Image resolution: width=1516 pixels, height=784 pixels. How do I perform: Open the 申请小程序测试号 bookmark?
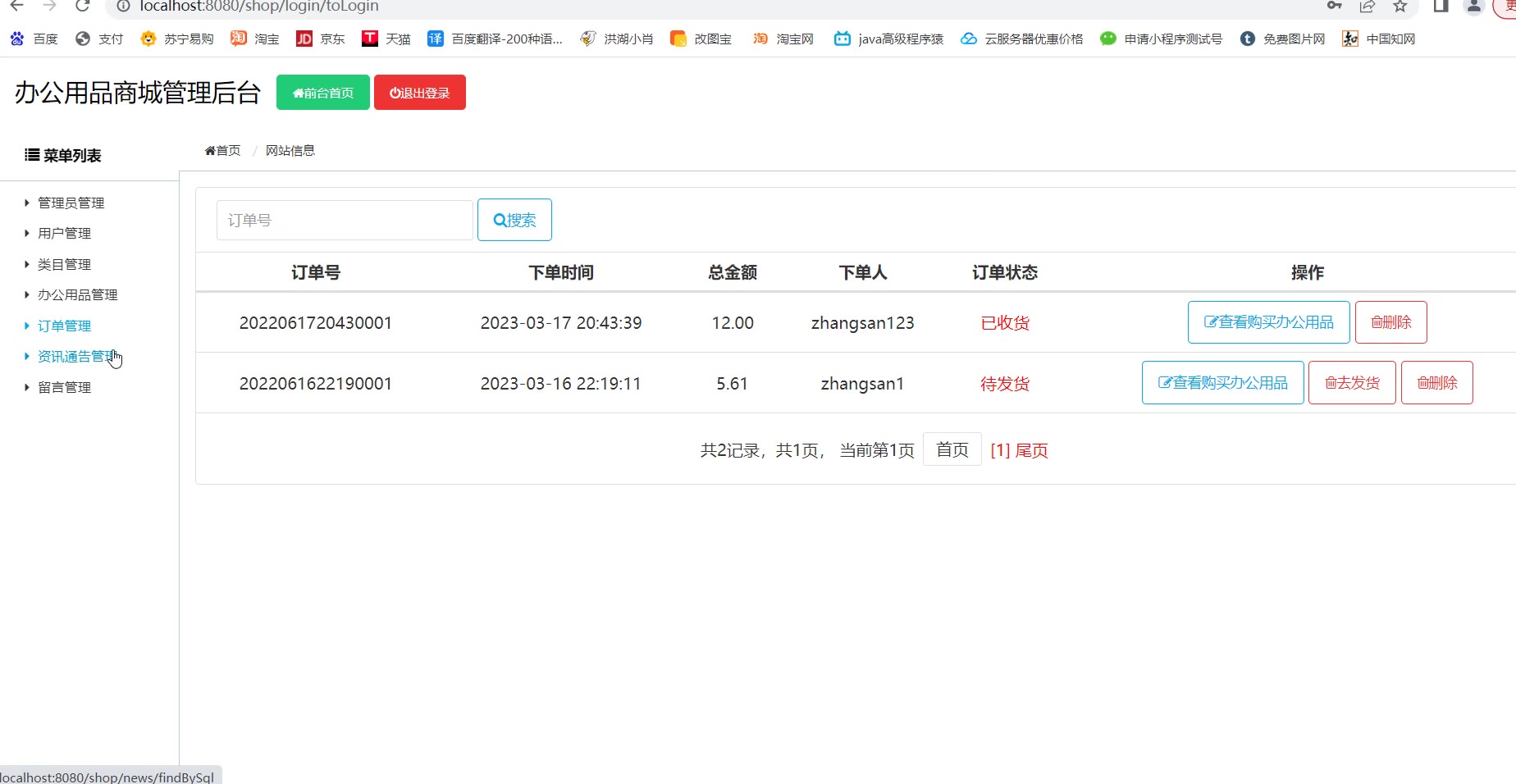1161,39
